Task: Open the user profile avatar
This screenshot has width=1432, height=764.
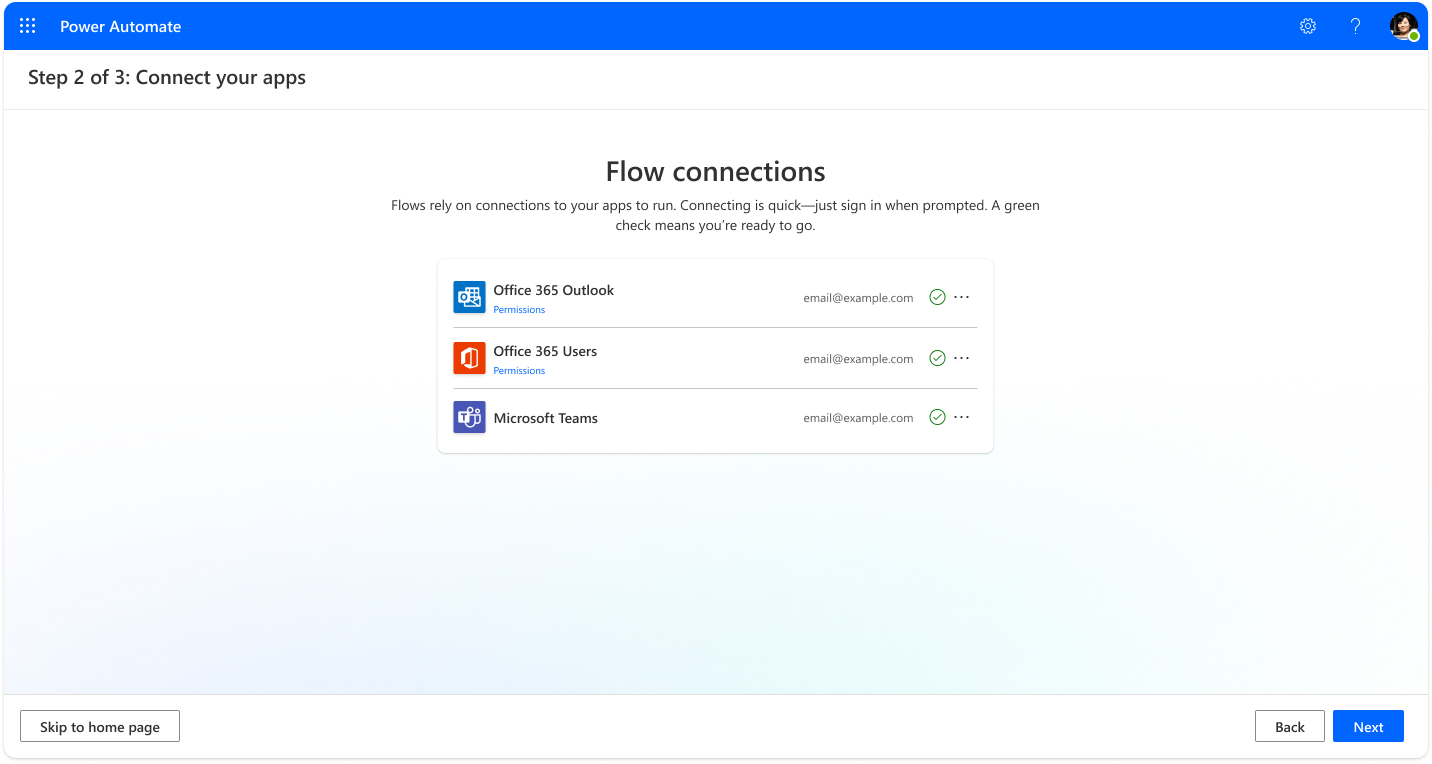Action: 1404,26
